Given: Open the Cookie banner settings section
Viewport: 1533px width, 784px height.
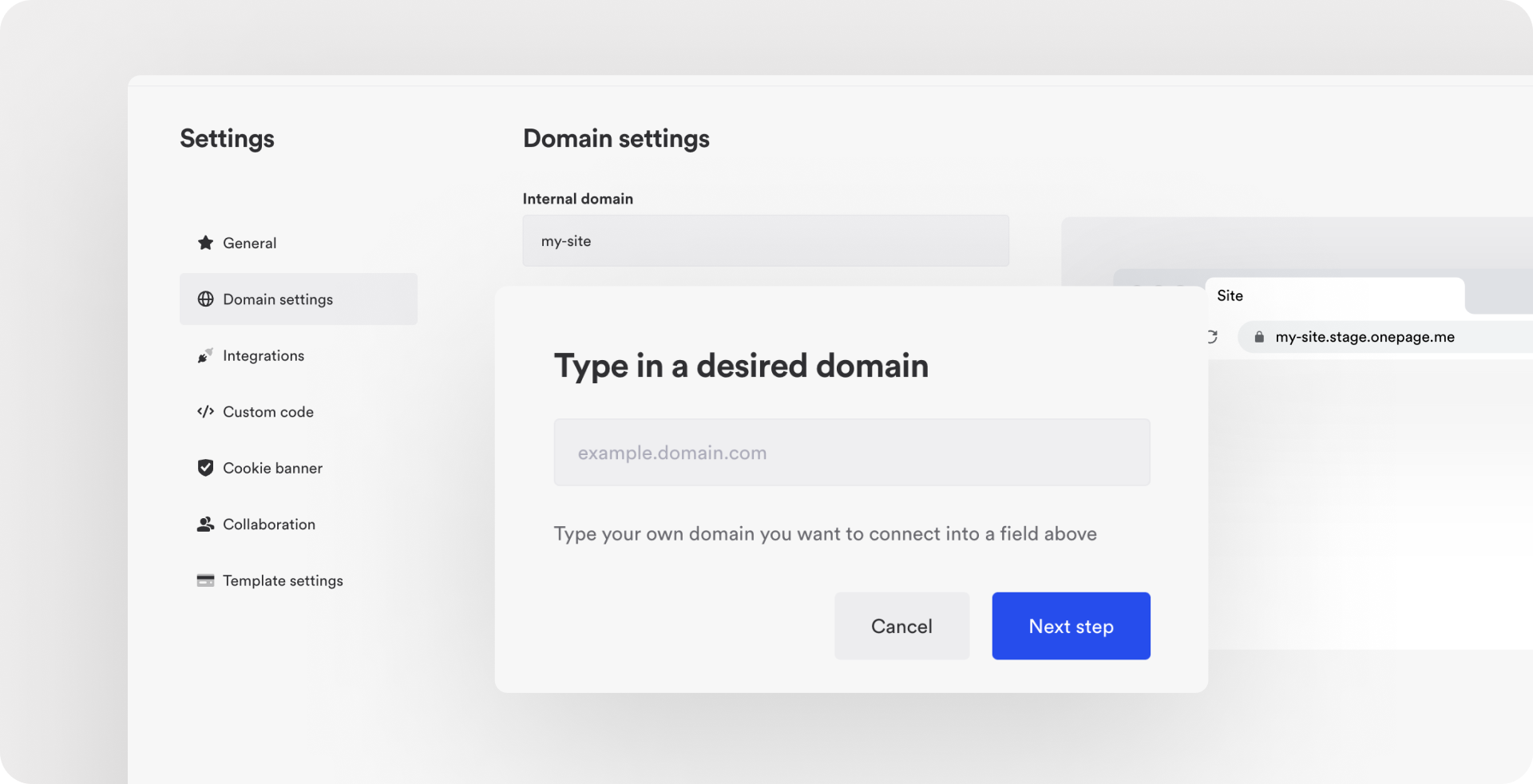Looking at the screenshot, I should coord(272,468).
